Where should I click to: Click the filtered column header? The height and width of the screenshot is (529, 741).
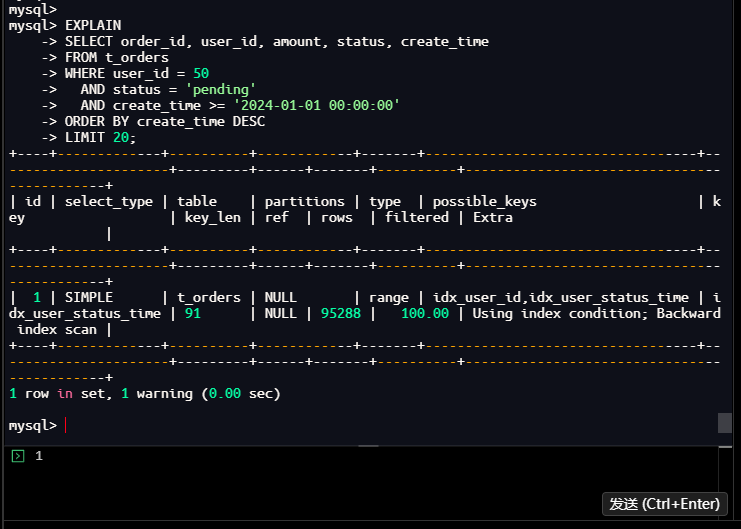click(417, 217)
